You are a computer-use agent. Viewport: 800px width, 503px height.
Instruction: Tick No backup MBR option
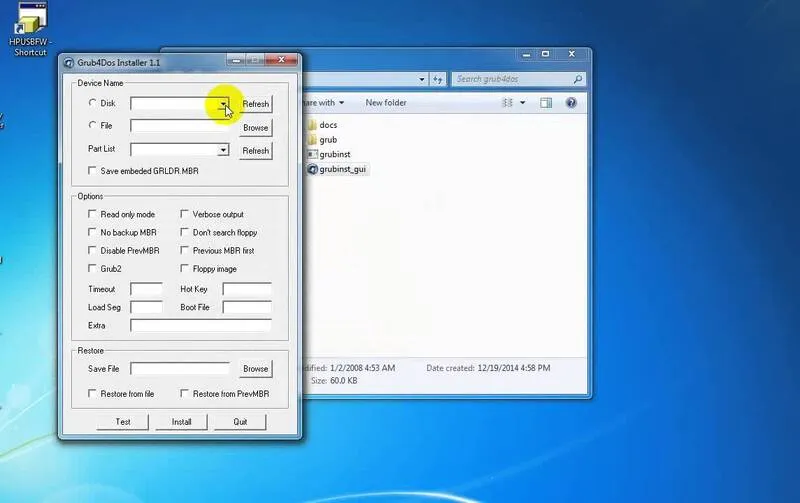point(92,232)
